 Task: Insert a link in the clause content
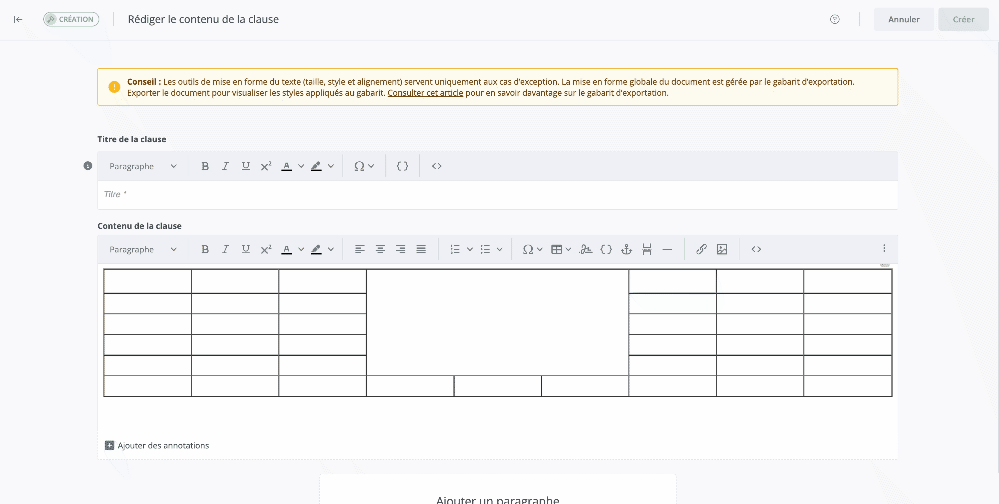pos(701,249)
